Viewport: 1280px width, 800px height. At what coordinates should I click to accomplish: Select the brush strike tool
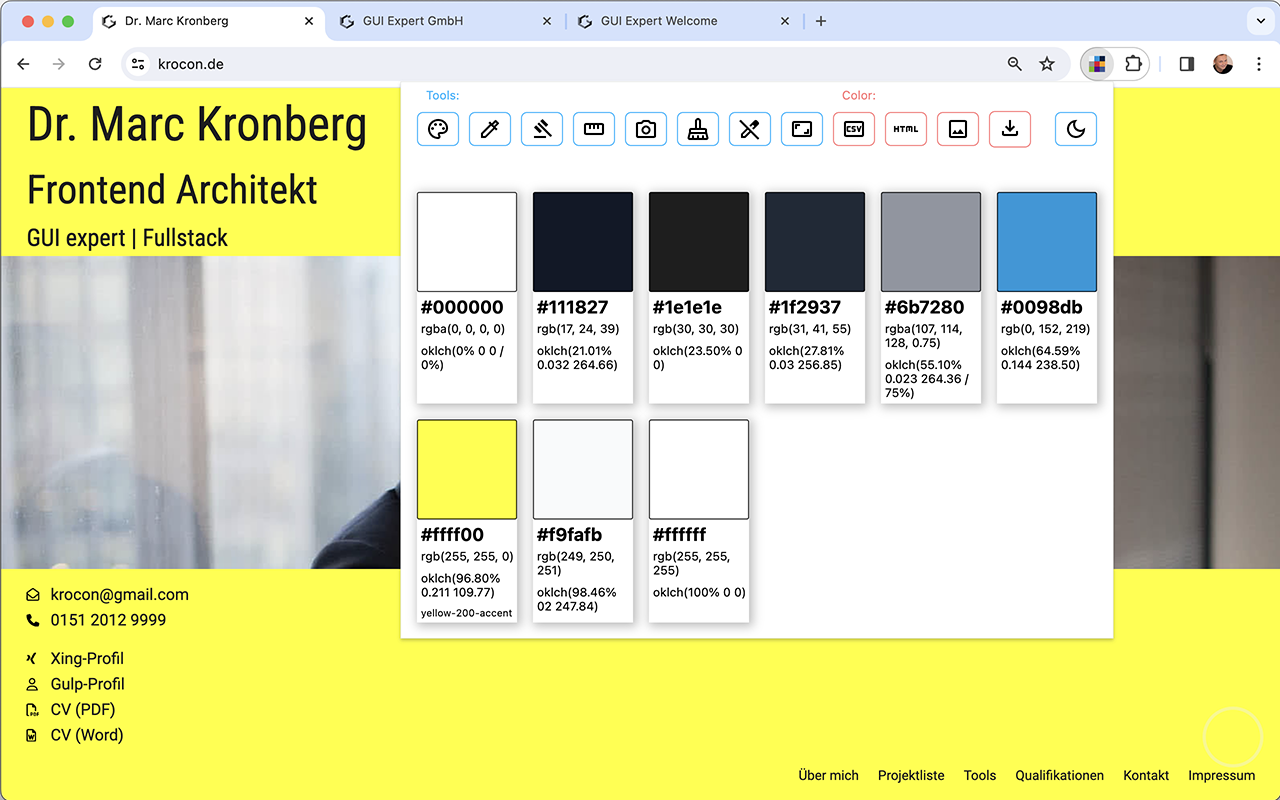tap(542, 128)
